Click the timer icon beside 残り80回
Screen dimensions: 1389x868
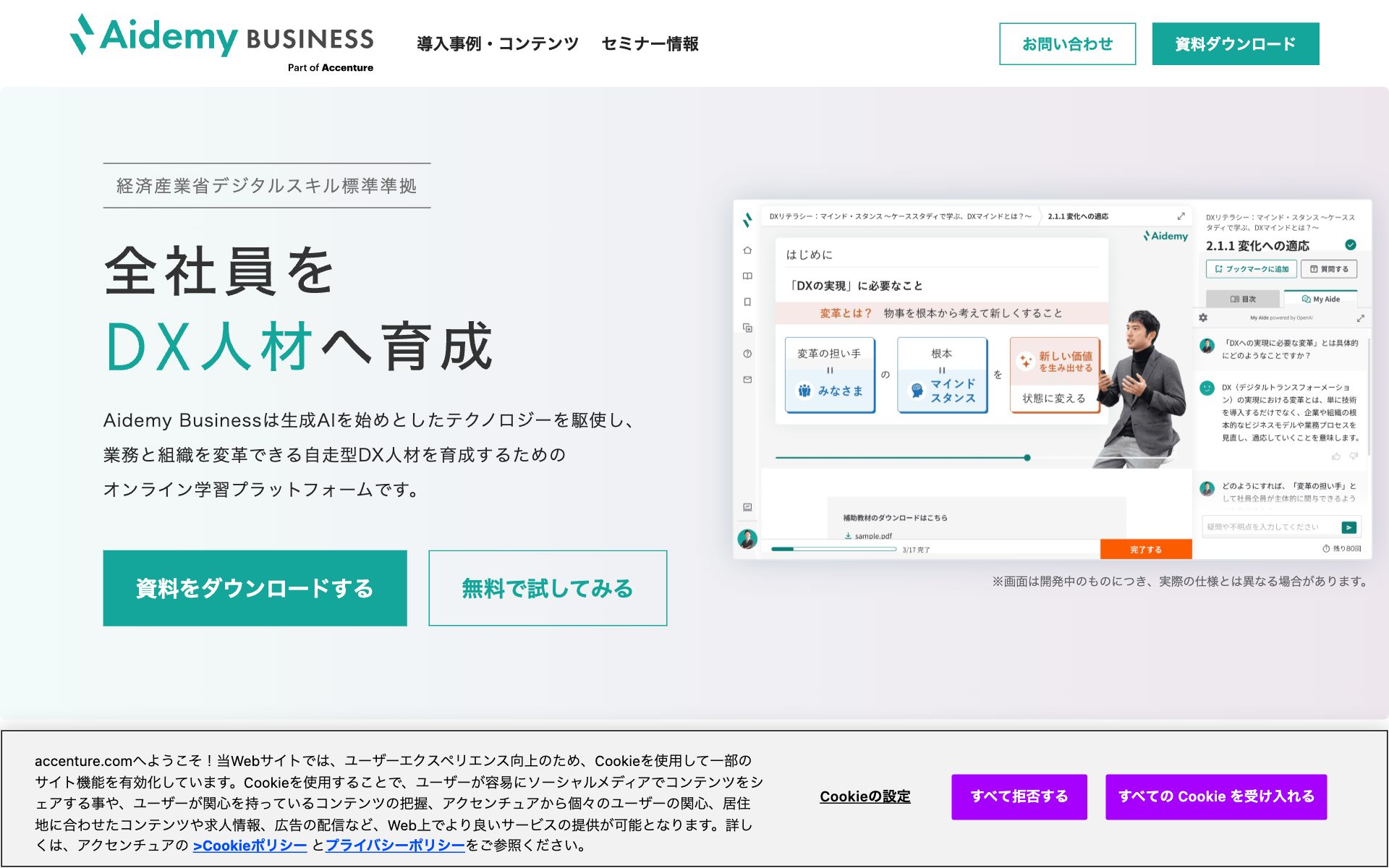pyautogui.click(x=1326, y=548)
